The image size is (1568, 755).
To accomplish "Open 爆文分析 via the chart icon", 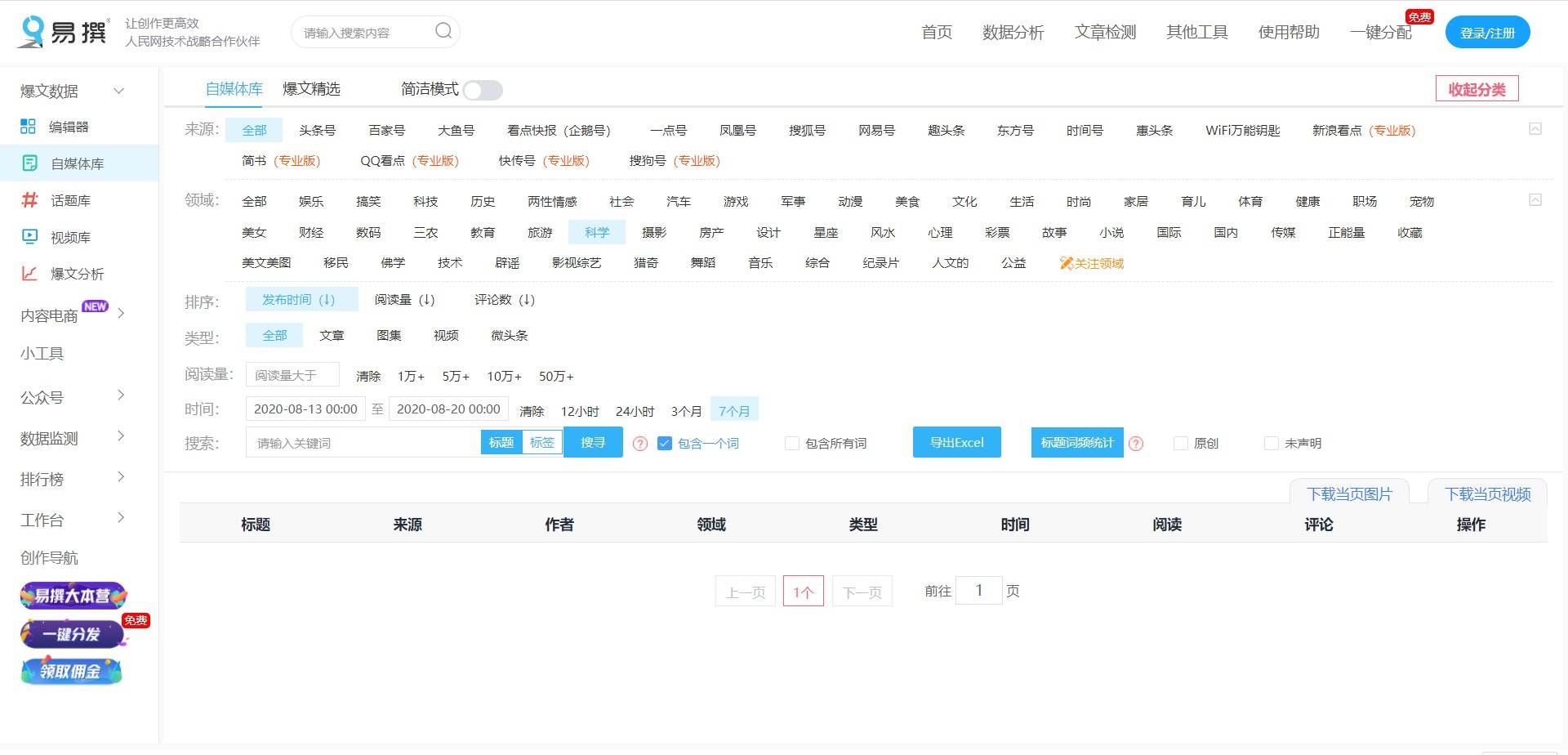I will (x=29, y=273).
